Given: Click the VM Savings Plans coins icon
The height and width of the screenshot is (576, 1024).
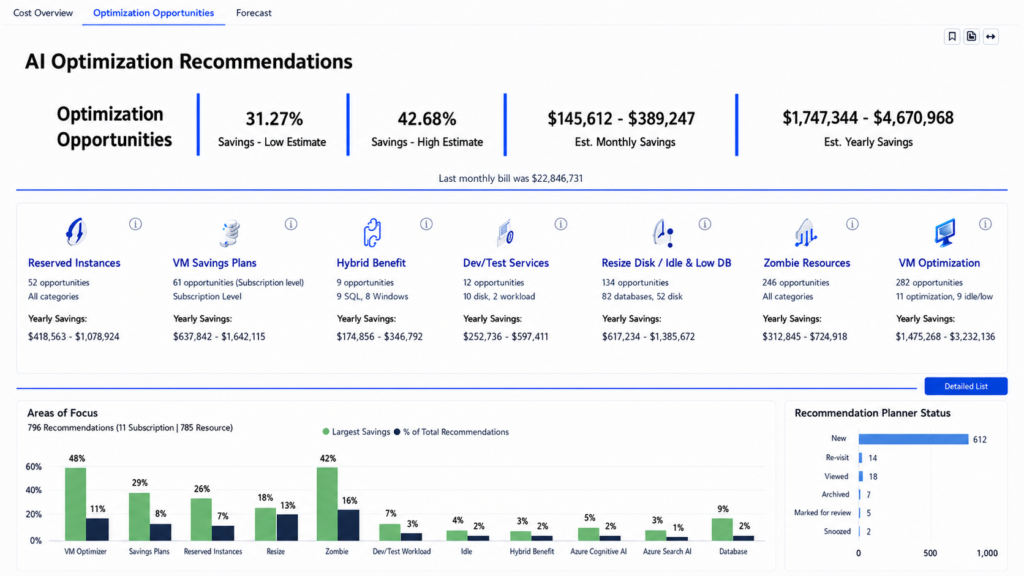Looking at the screenshot, I should tap(229, 232).
